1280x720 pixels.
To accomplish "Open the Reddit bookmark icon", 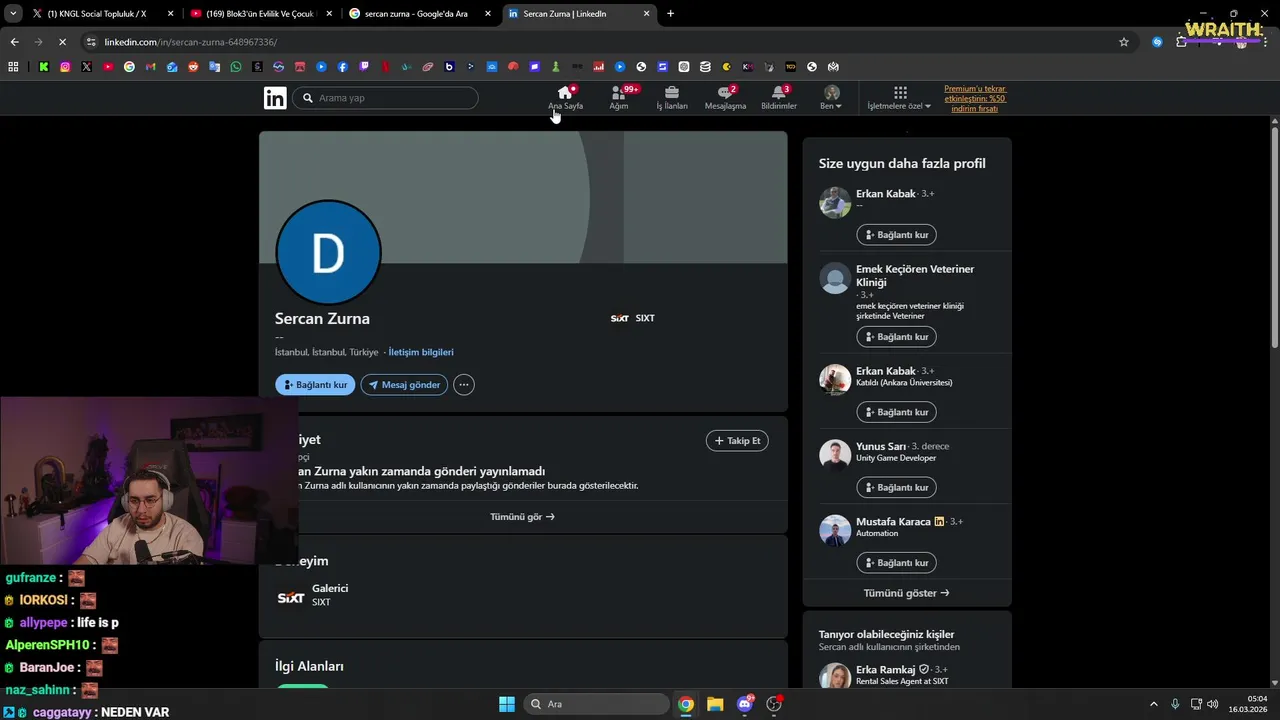I will 193,67.
